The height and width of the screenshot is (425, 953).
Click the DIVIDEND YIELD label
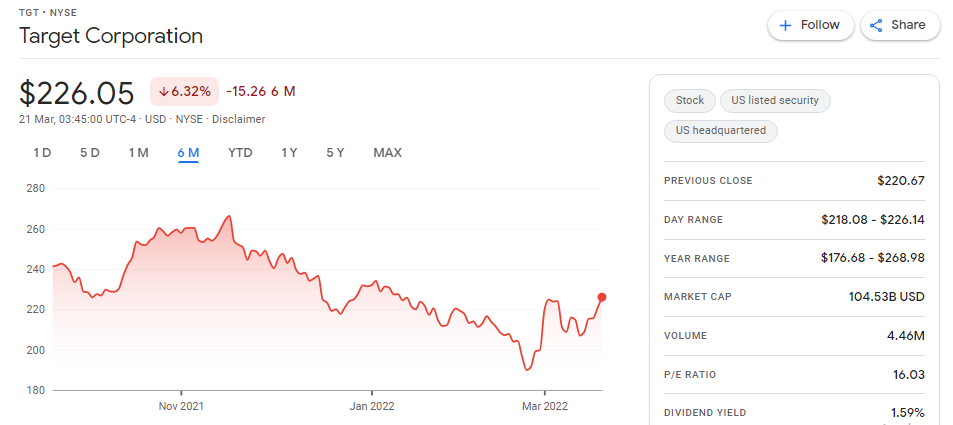[705, 413]
